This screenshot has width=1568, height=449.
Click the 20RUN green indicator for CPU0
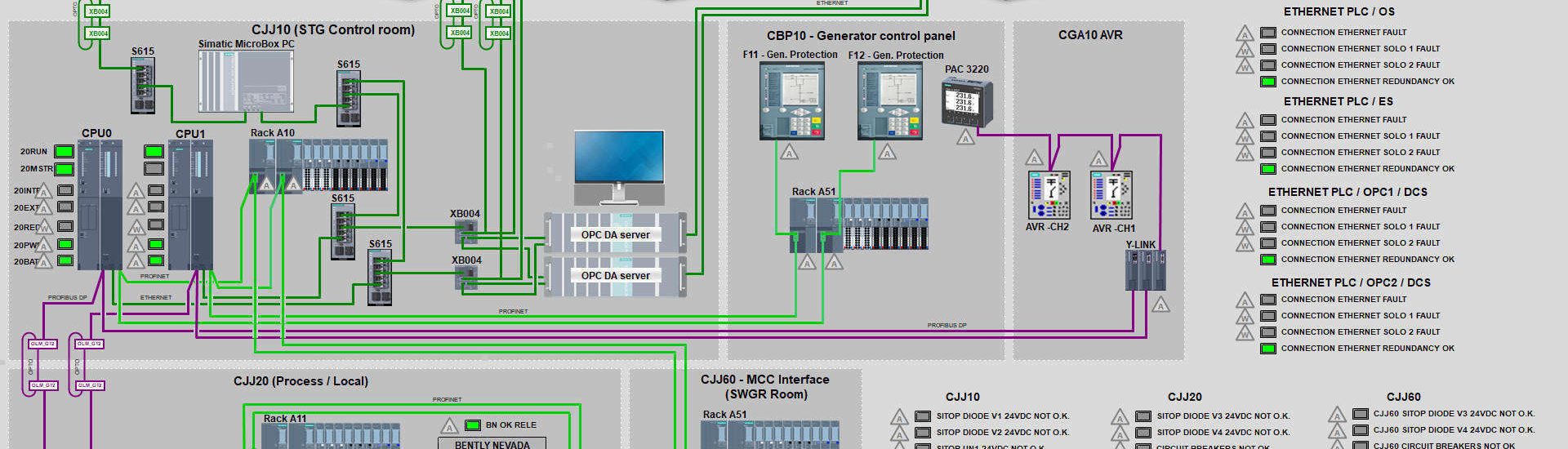(x=64, y=152)
